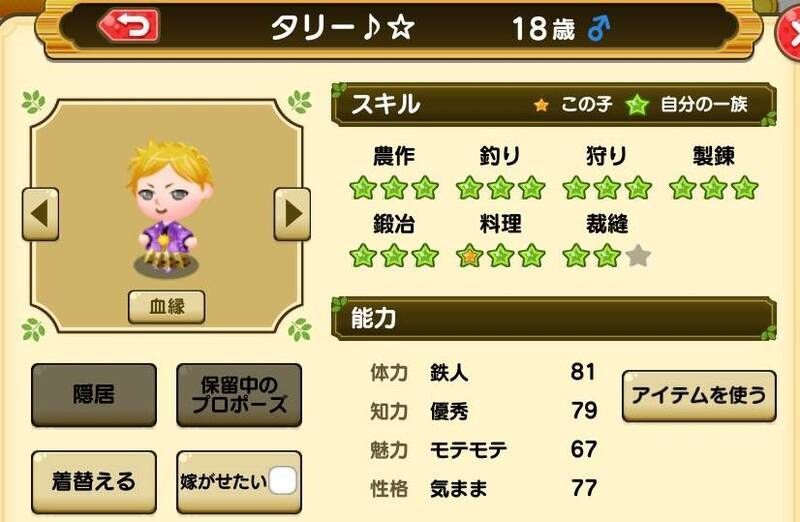This screenshot has width=800, height=522.
Task: Toggle the 嫁がせたい checkbox
Action: coord(283,481)
